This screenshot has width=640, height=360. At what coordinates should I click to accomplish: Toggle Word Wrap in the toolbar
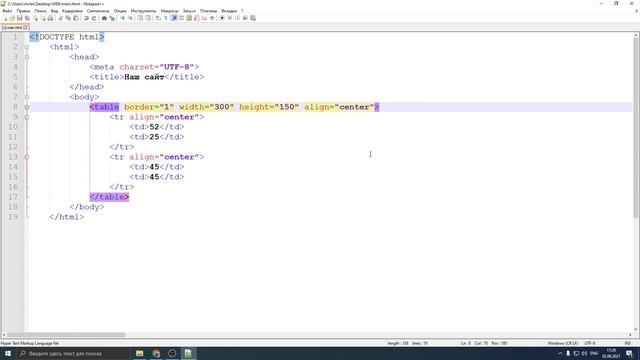coord(158,18)
